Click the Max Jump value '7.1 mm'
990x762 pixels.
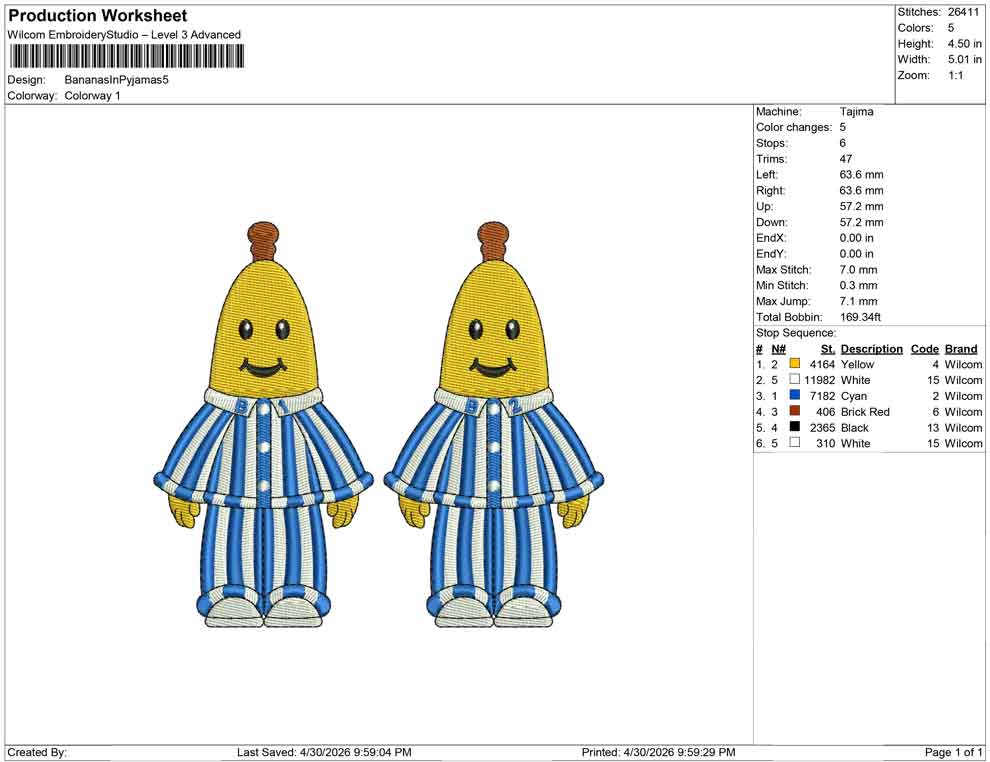pos(859,301)
